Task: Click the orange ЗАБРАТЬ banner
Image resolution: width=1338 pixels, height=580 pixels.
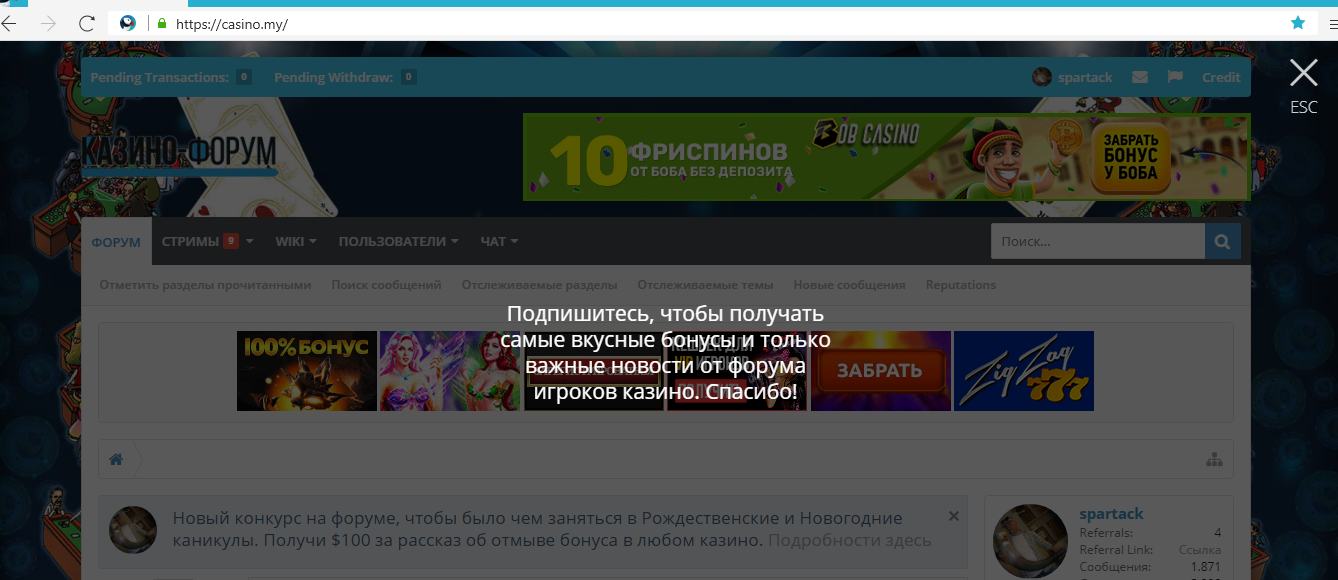Action: [881, 371]
